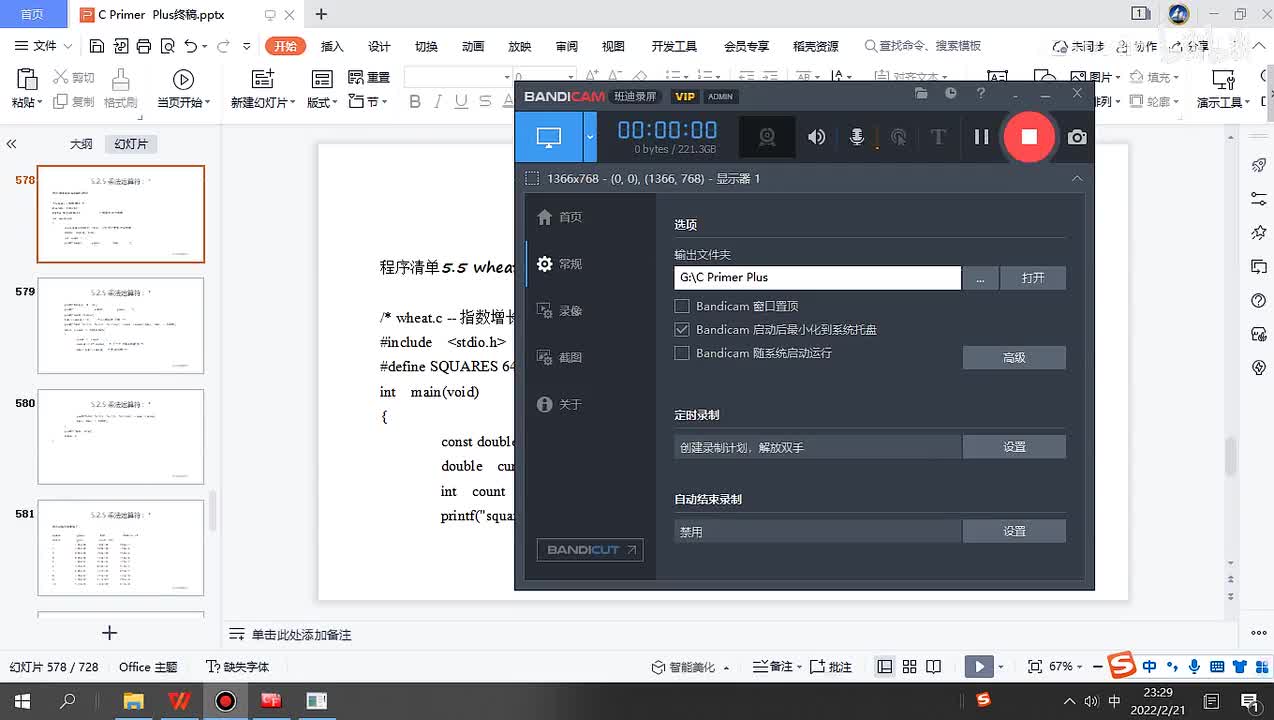Take a screenshot with Bandicam camera icon
This screenshot has width=1274, height=720.
click(1077, 137)
